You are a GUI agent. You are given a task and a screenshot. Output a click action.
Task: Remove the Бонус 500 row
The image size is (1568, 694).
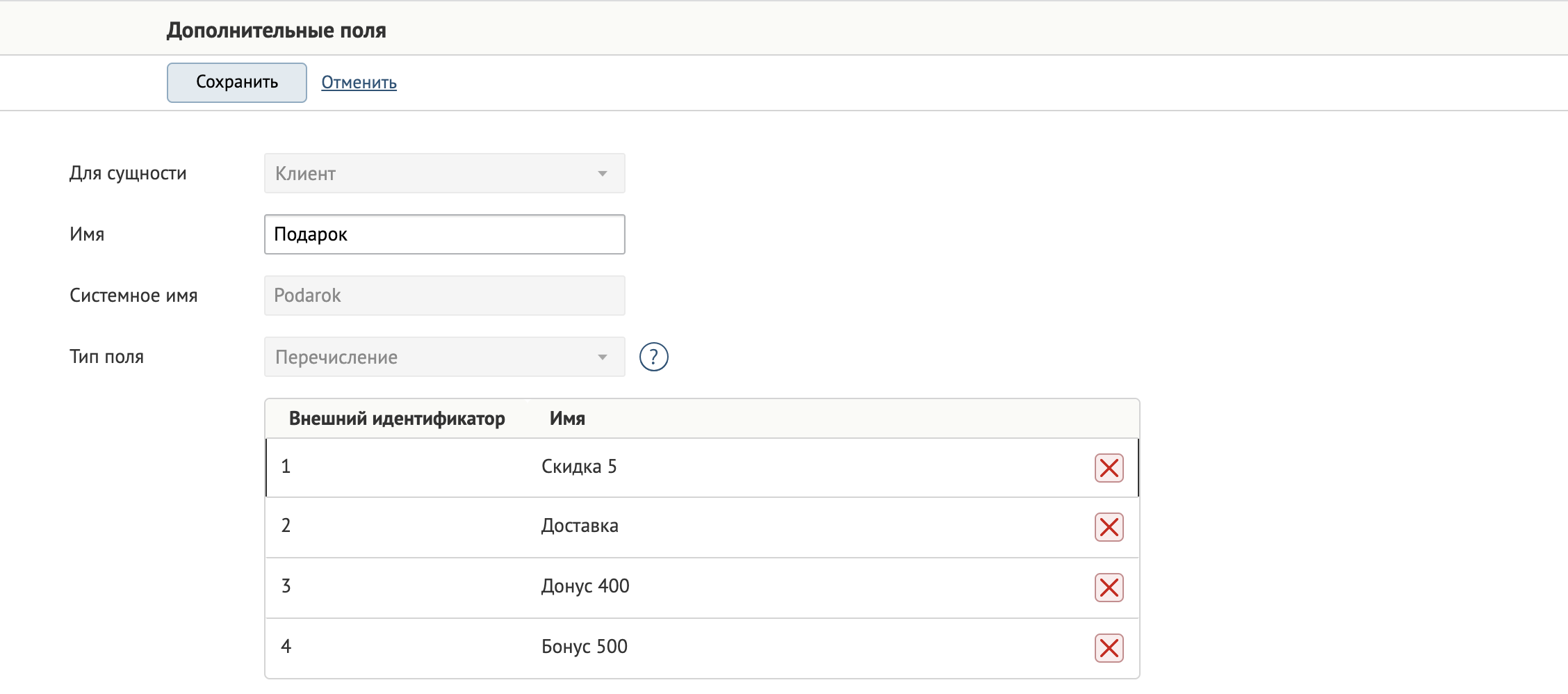pyautogui.click(x=1109, y=648)
